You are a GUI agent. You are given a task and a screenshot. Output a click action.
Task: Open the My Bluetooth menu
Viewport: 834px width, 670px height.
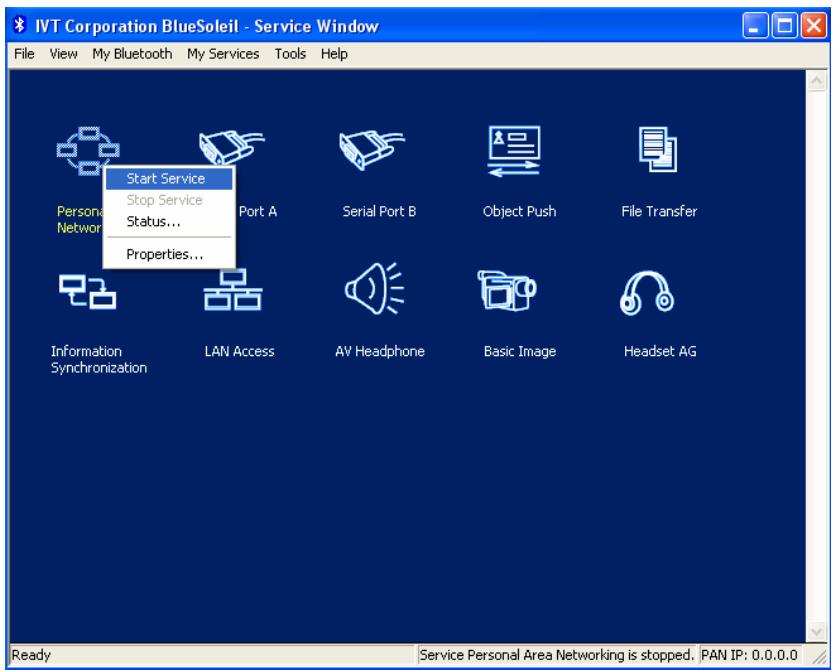click(x=132, y=54)
